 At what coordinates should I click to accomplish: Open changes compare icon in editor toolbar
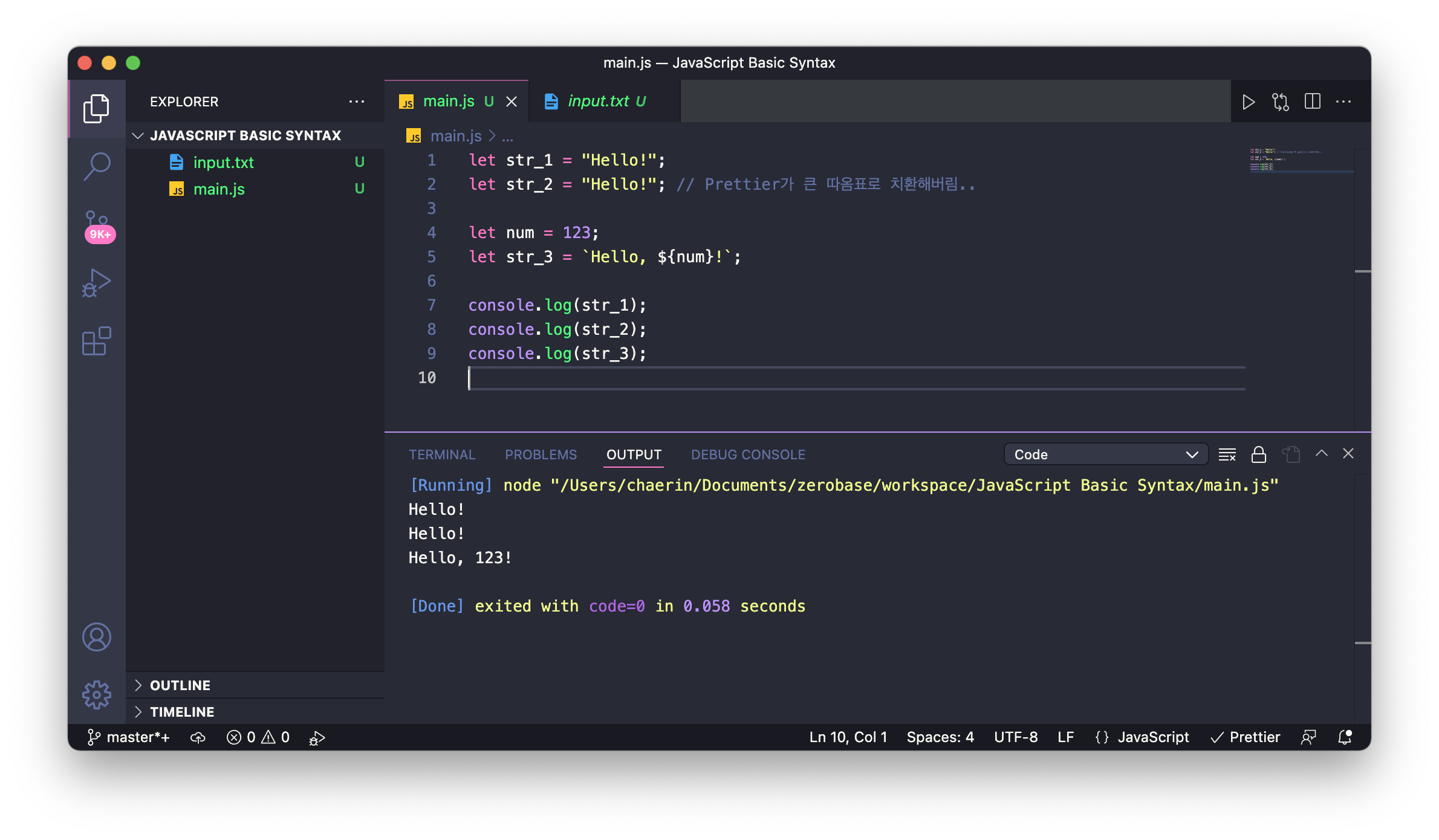(x=1280, y=102)
